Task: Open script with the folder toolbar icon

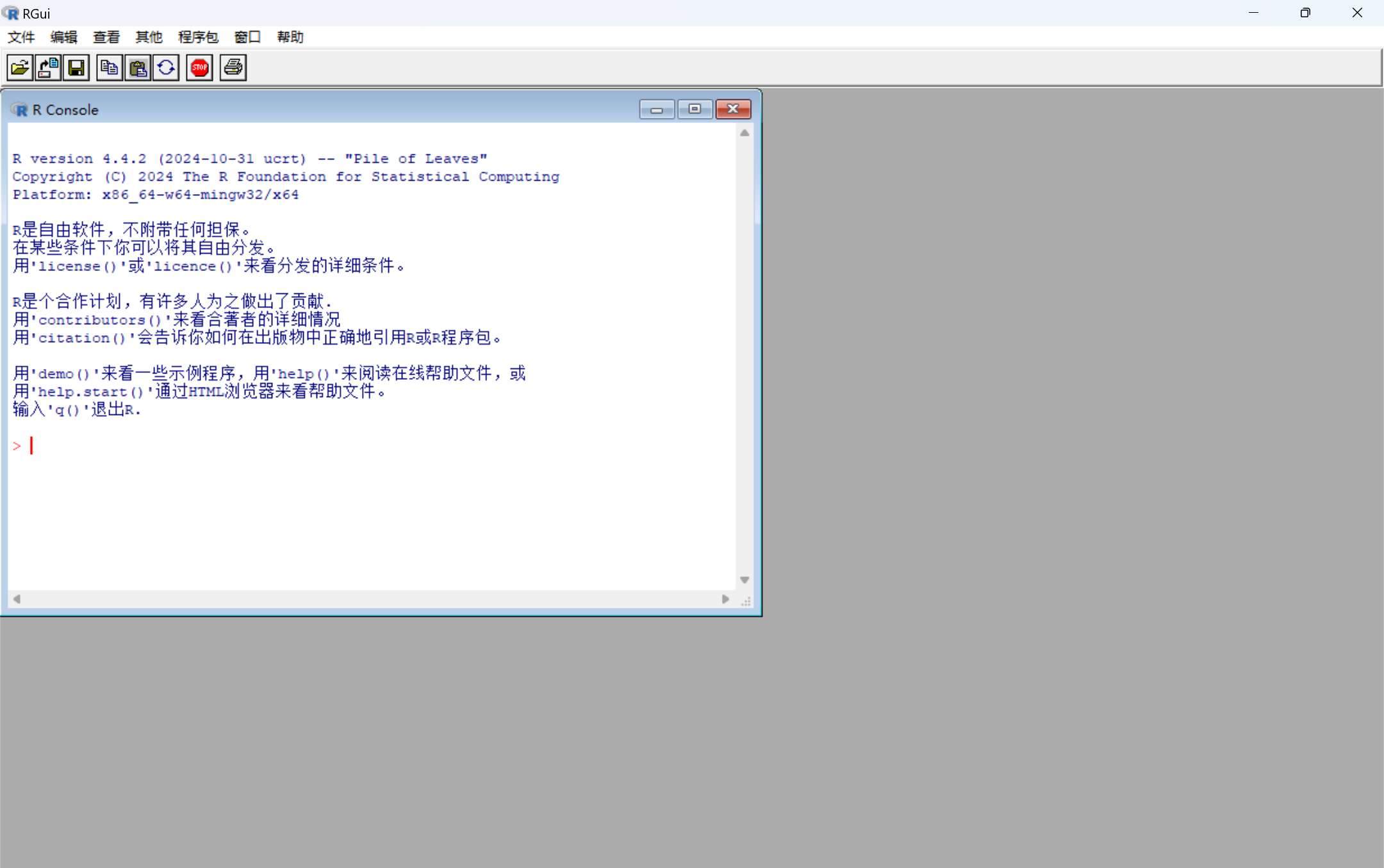Action: point(20,67)
